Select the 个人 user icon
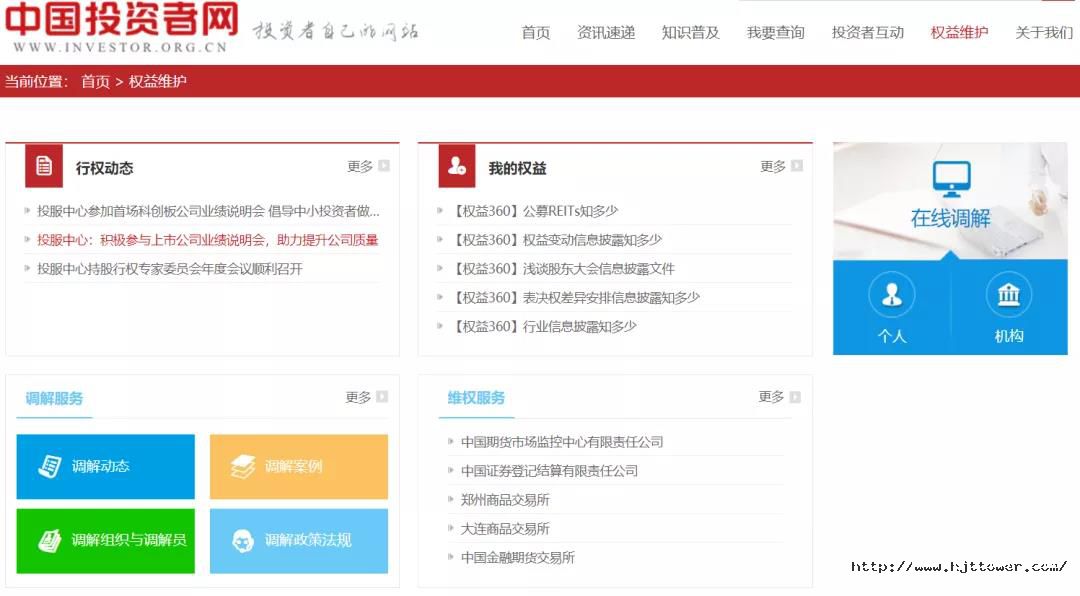This screenshot has height=596, width=1080. pyautogui.click(x=891, y=295)
